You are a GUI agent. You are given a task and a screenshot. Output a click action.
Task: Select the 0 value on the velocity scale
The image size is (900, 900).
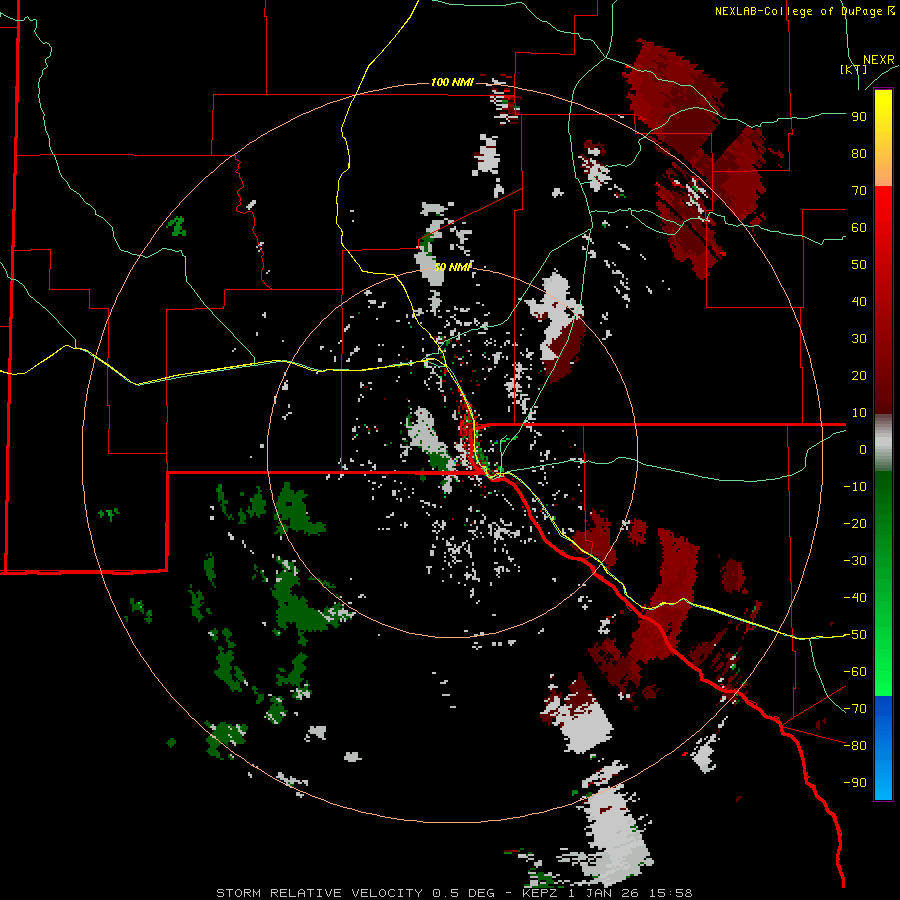click(x=863, y=450)
